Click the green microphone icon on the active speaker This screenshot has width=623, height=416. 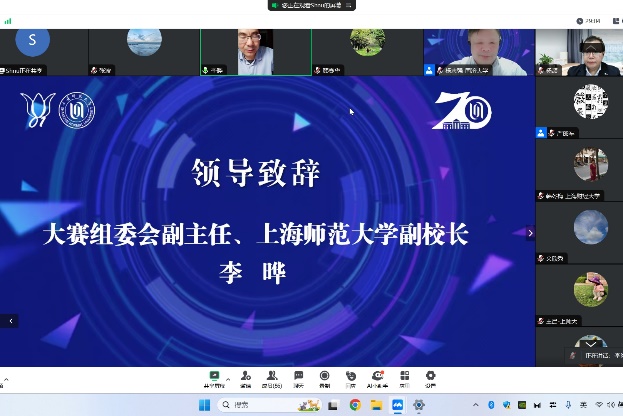point(205,70)
